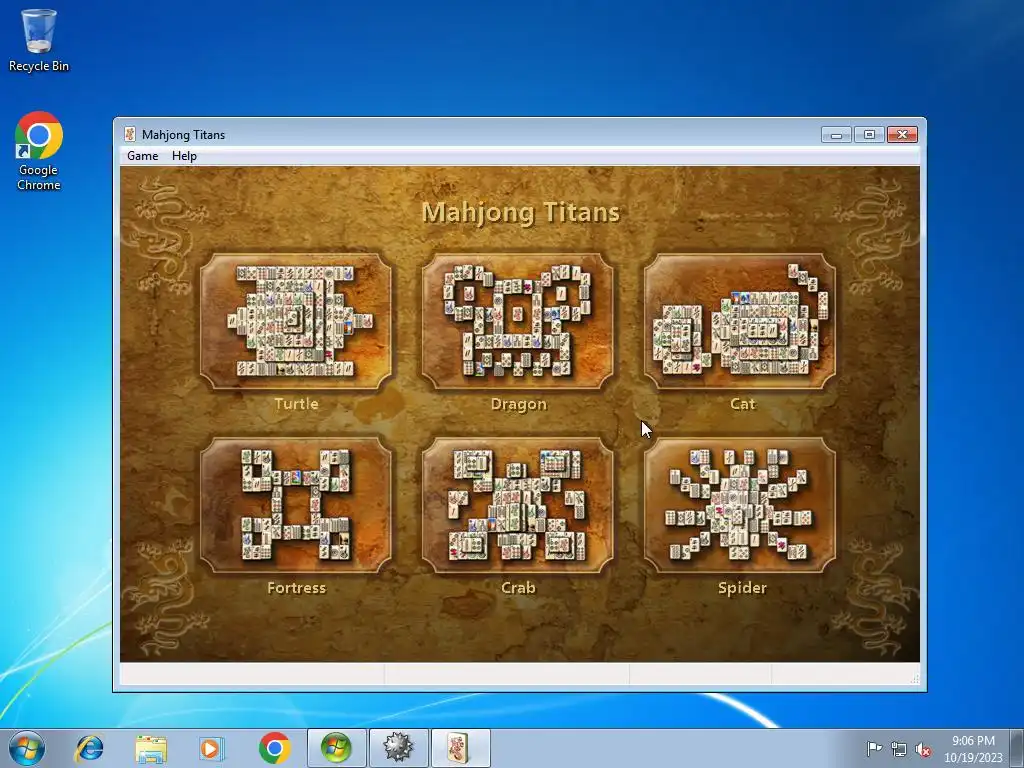Open the clock showing 9:06 PM
Viewport: 1024px width, 768px height.
973,749
